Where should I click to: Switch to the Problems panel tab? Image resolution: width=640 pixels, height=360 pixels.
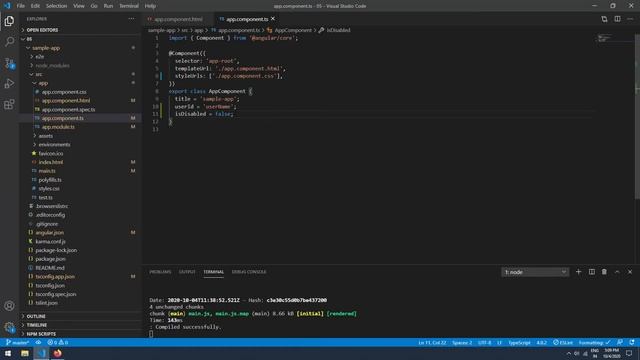(160, 272)
